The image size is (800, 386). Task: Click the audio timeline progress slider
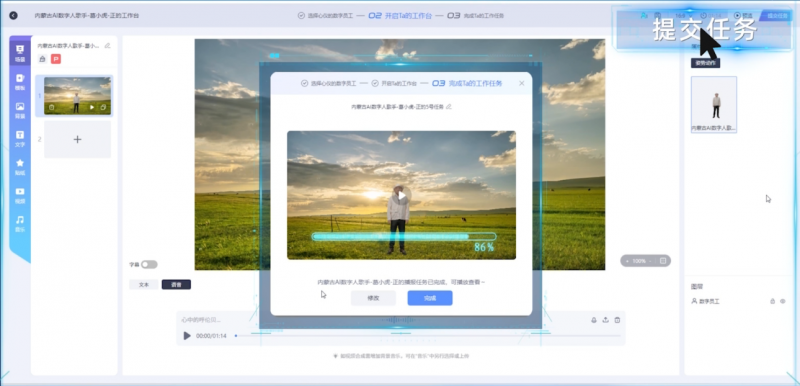(428, 336)
